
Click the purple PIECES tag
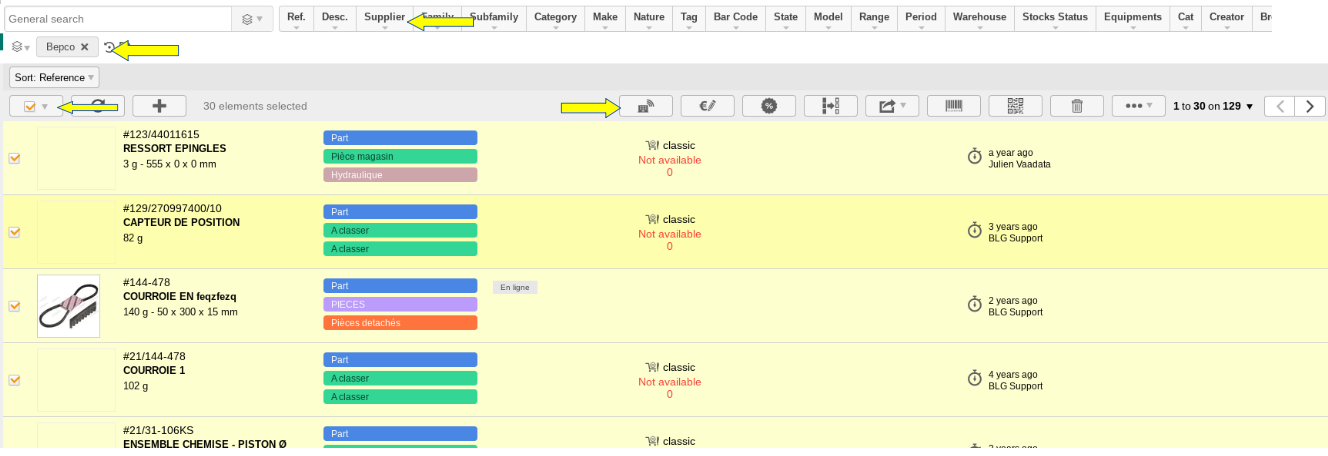coord(400,304)
